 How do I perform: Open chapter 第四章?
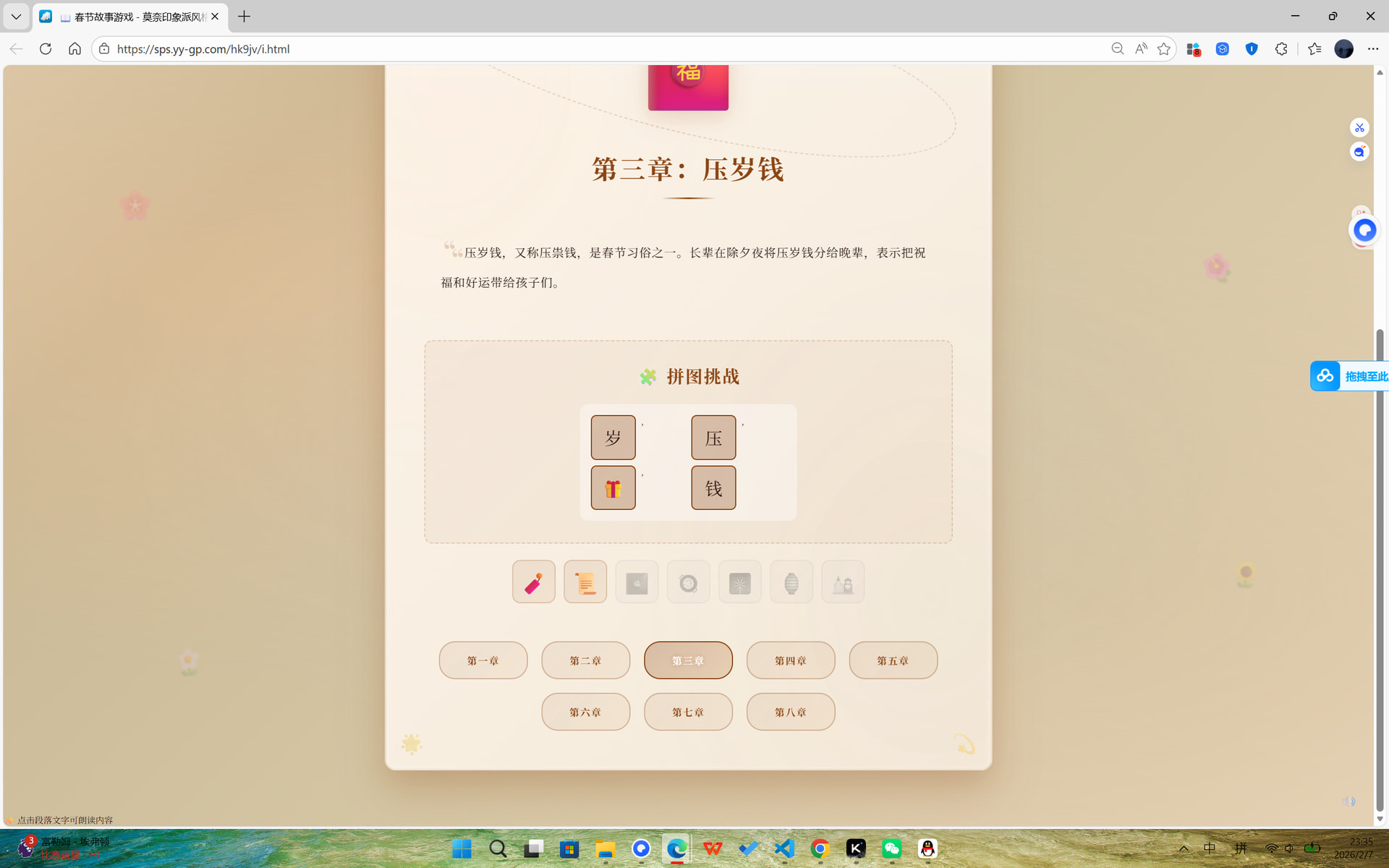791,660
